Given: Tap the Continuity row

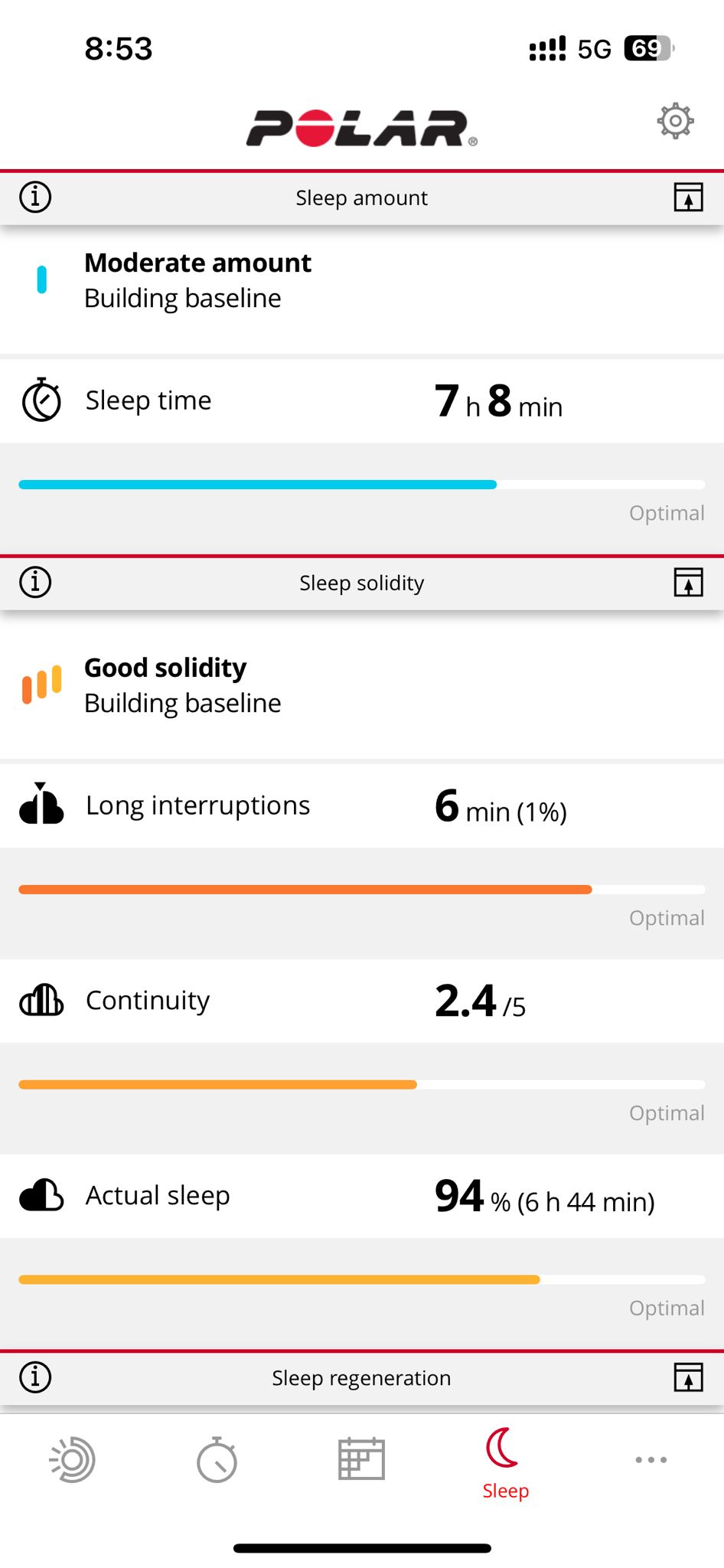Looking at the screenshot, I should coord(361,1001).
